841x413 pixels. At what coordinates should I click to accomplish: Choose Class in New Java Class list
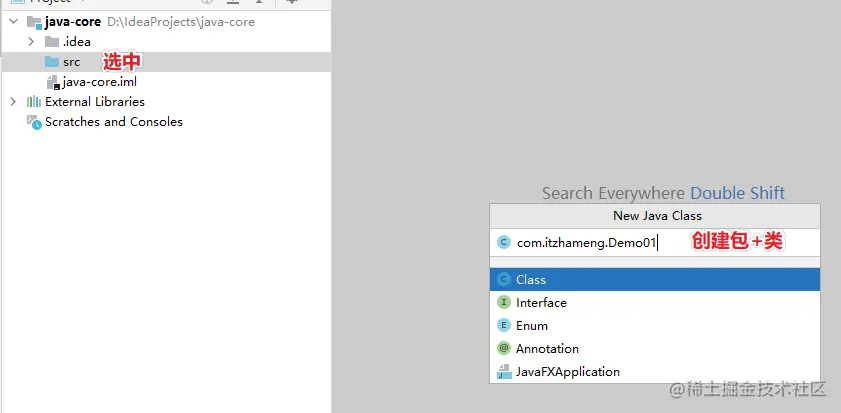coord(655,279)
